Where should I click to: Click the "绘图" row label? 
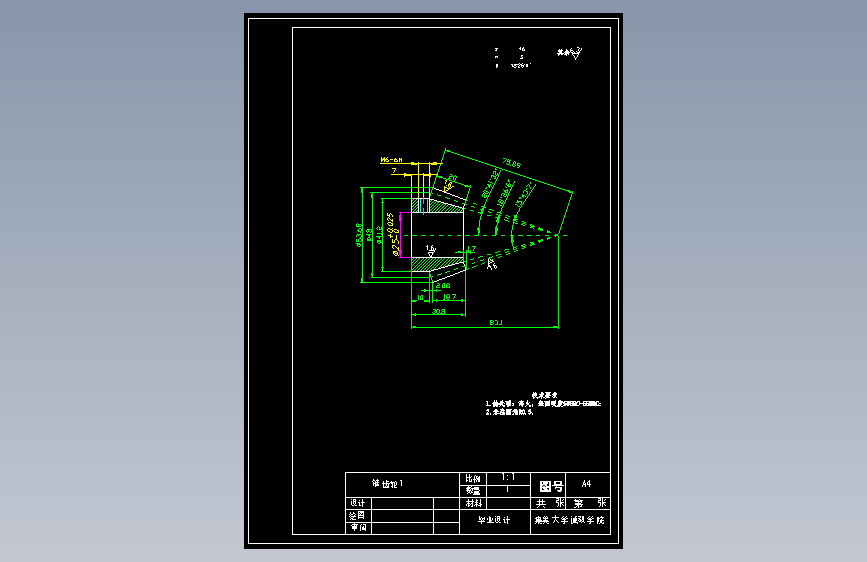click(x=358, y=516)
